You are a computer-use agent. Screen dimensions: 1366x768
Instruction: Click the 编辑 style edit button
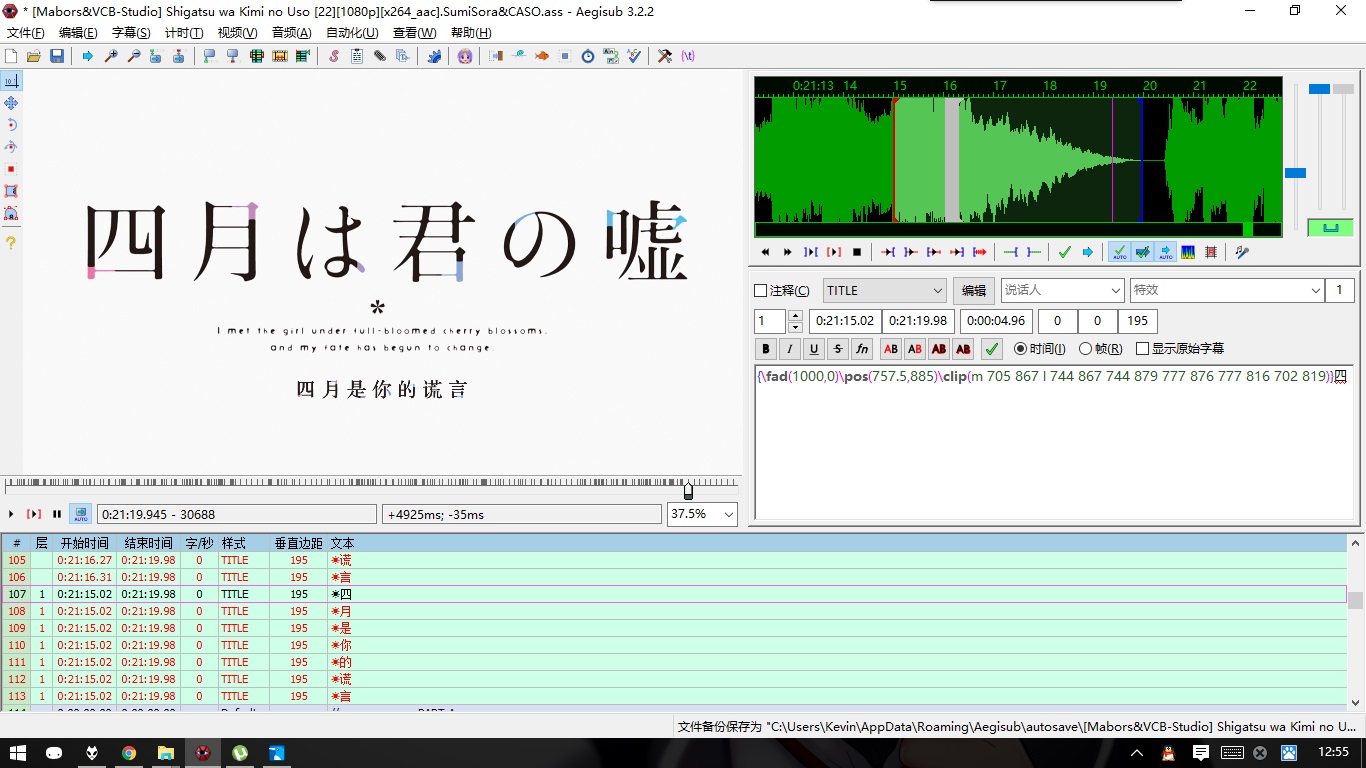click(973, 291)
